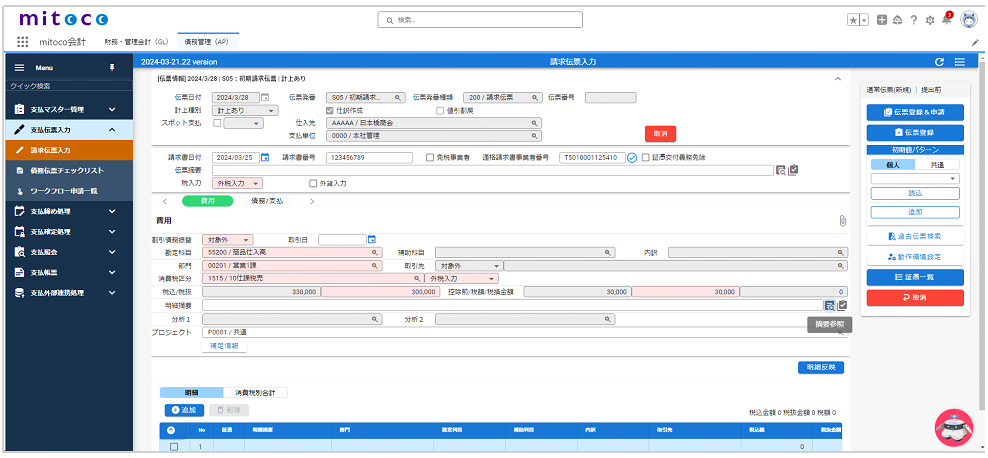This screenshot has height=458, width=988.
Task: Click the 証憑一覧 button
Action: click(915, 277)
